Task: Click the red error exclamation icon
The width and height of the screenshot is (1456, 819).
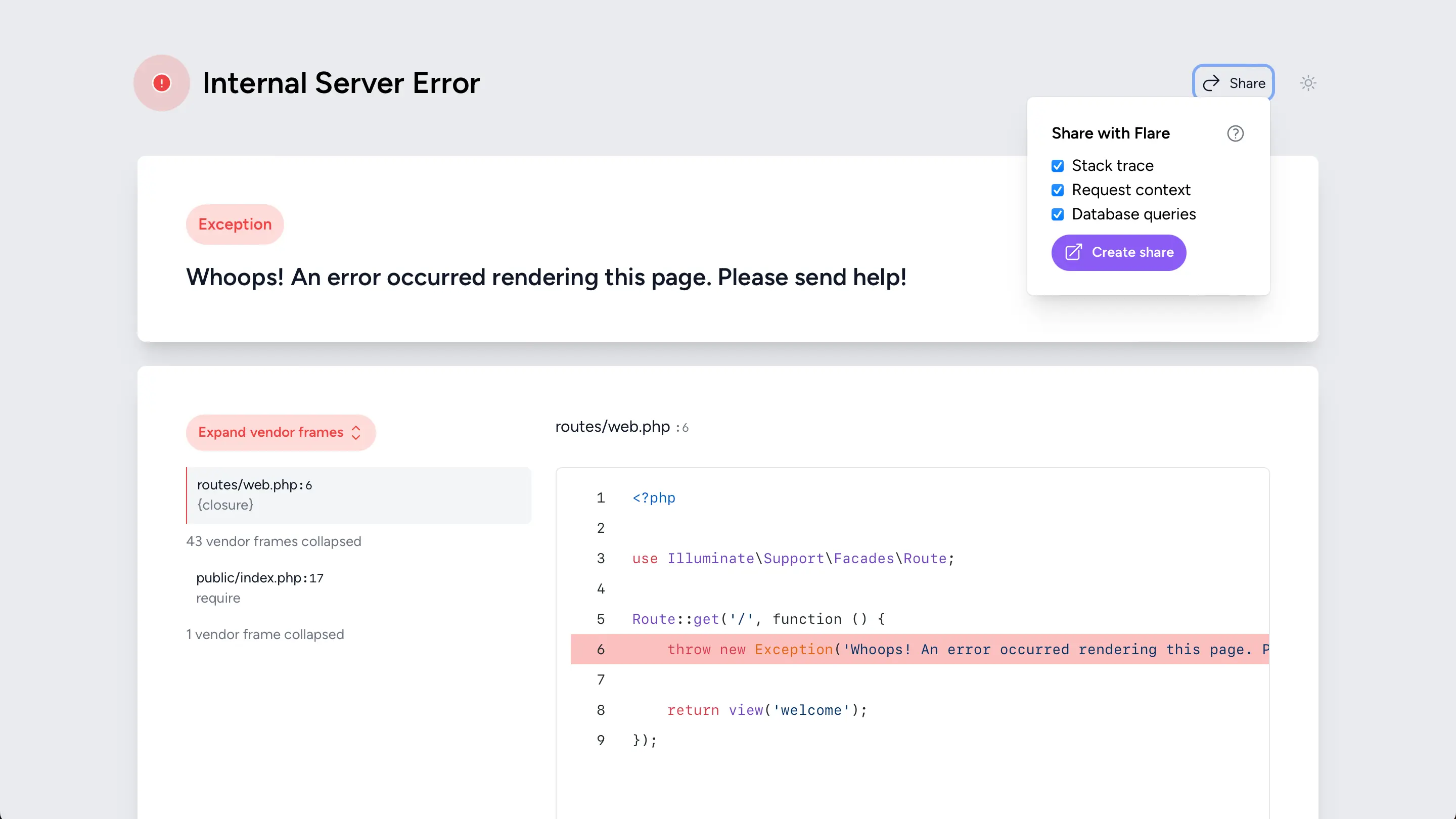Action: point(162,83)
